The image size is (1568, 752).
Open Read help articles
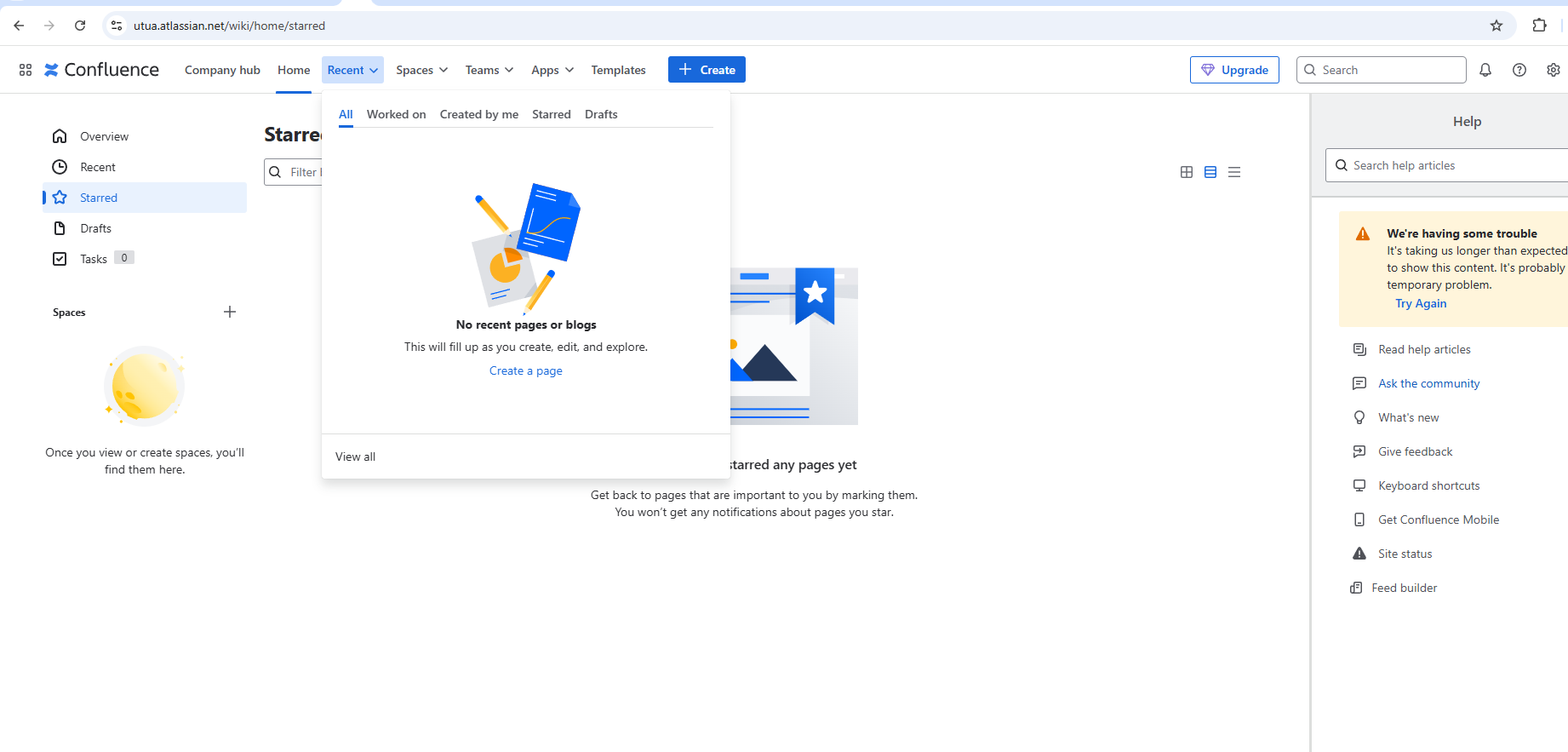[1424, 349]
